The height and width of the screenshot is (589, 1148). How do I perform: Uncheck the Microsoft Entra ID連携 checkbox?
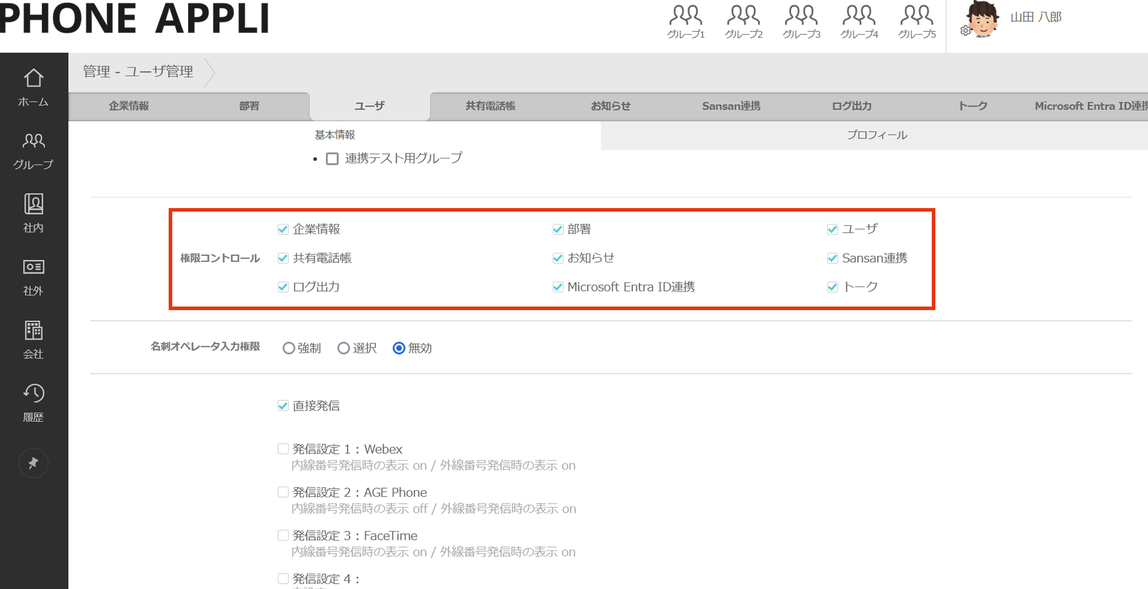[558, 287]
